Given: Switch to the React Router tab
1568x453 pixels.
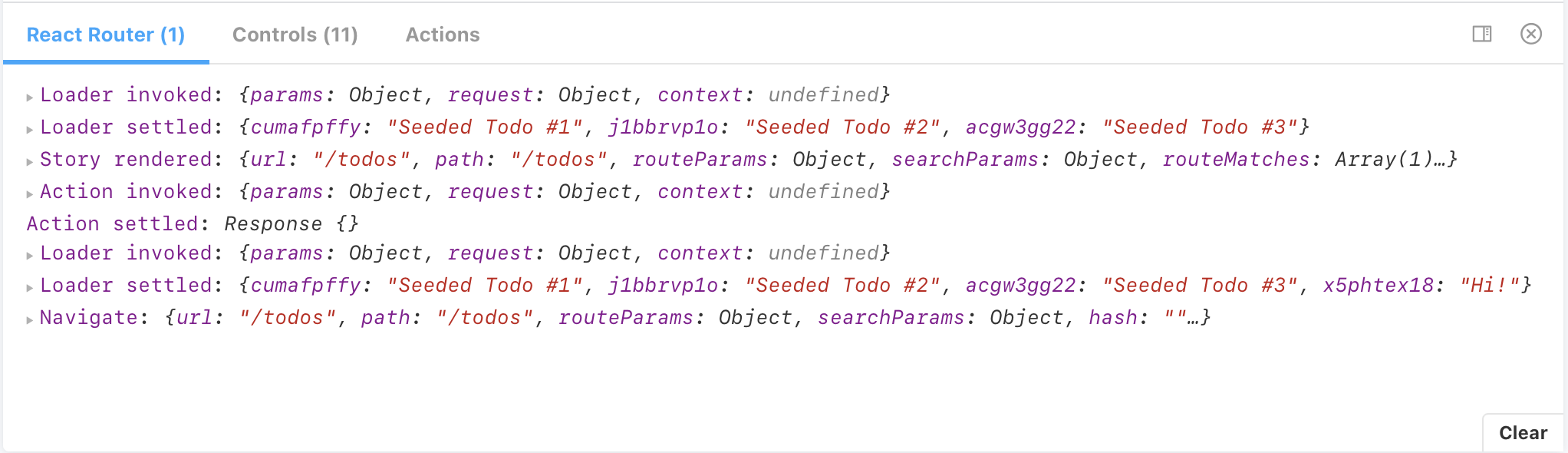Looking at the screenshot, I should click(x=106, y=35).
